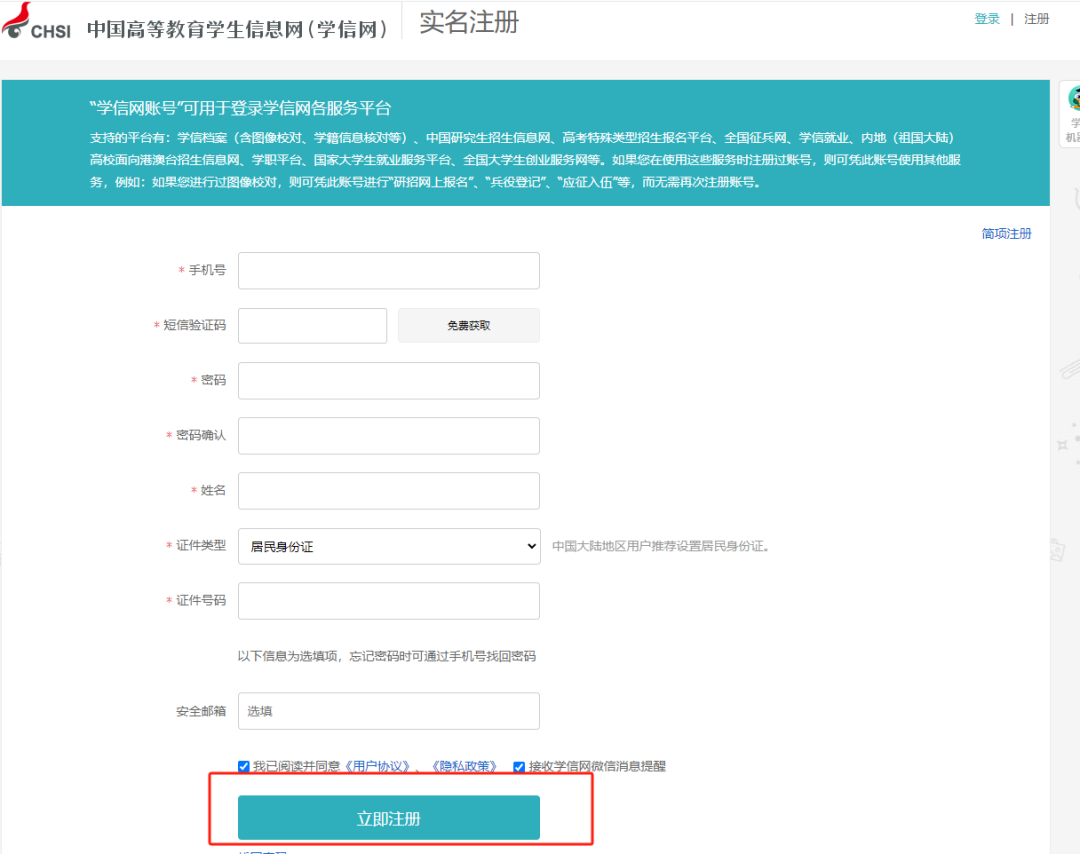Focus the 密码 input field

click(388, 381)
